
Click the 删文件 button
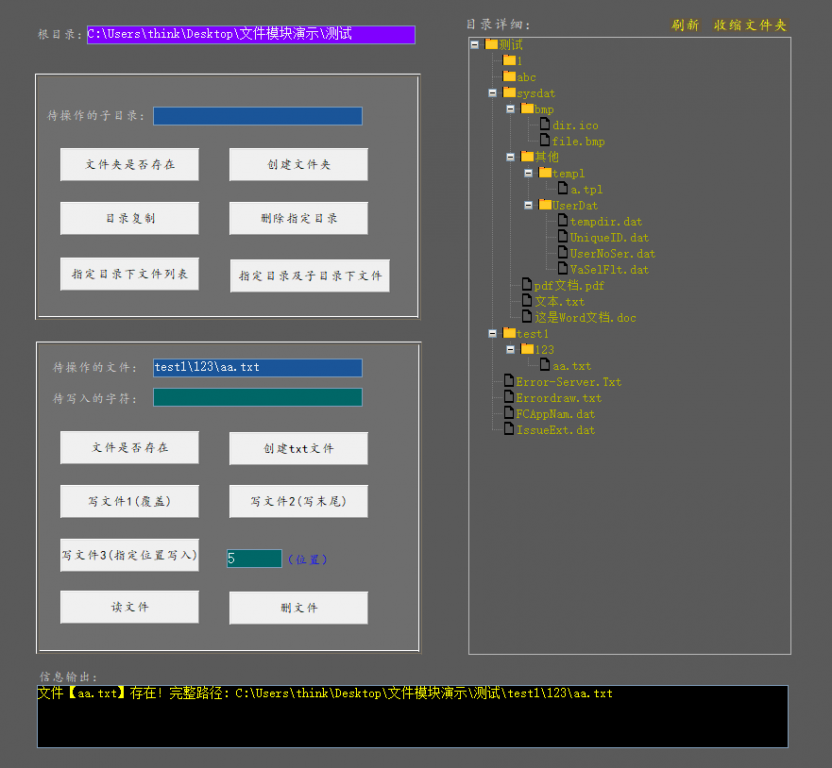coord(298,608)
